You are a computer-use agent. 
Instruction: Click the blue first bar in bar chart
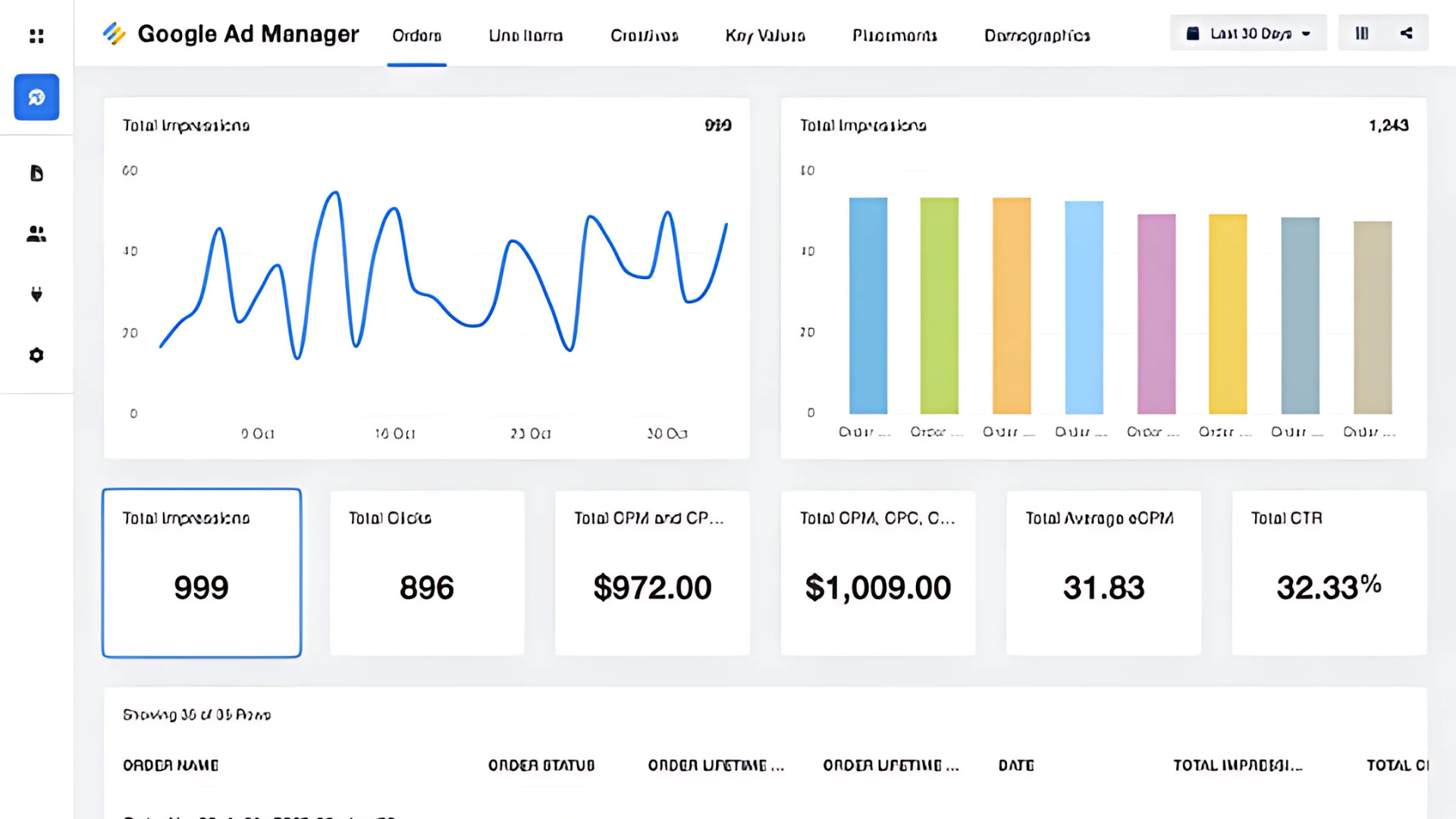pos(868,306)
